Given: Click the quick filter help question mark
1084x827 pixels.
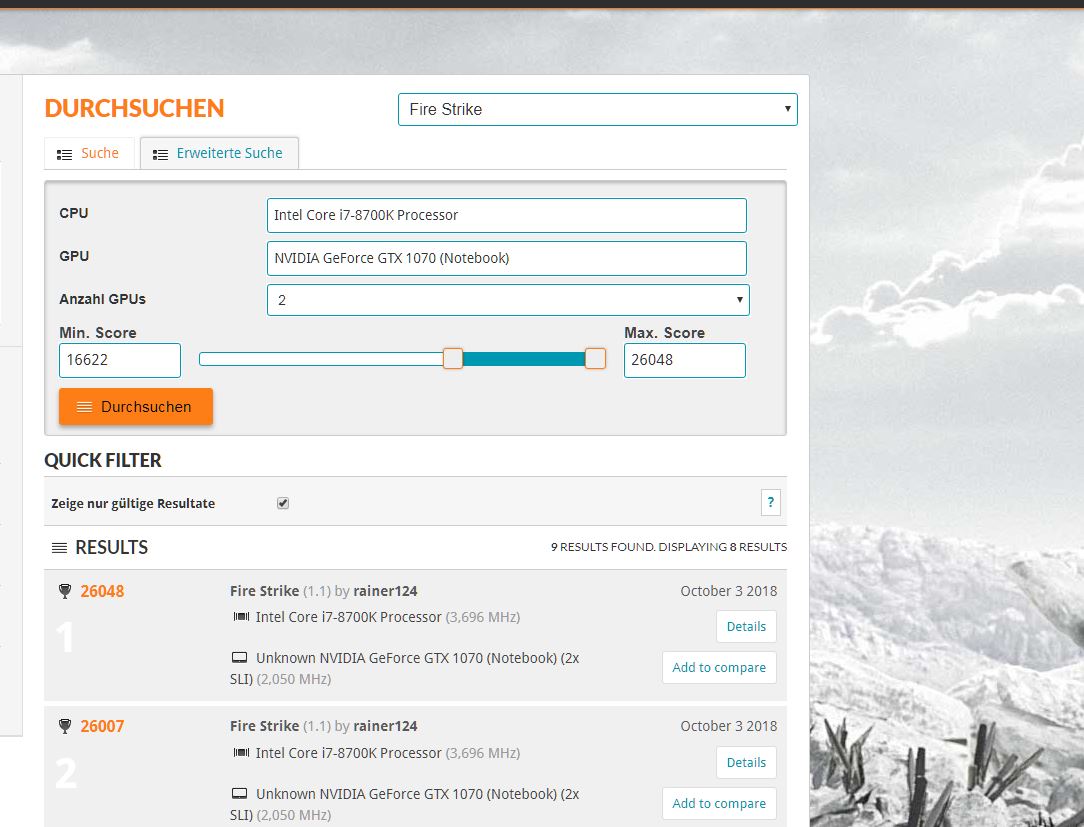Looking at the screenshot, I should [x=770, y=502].
